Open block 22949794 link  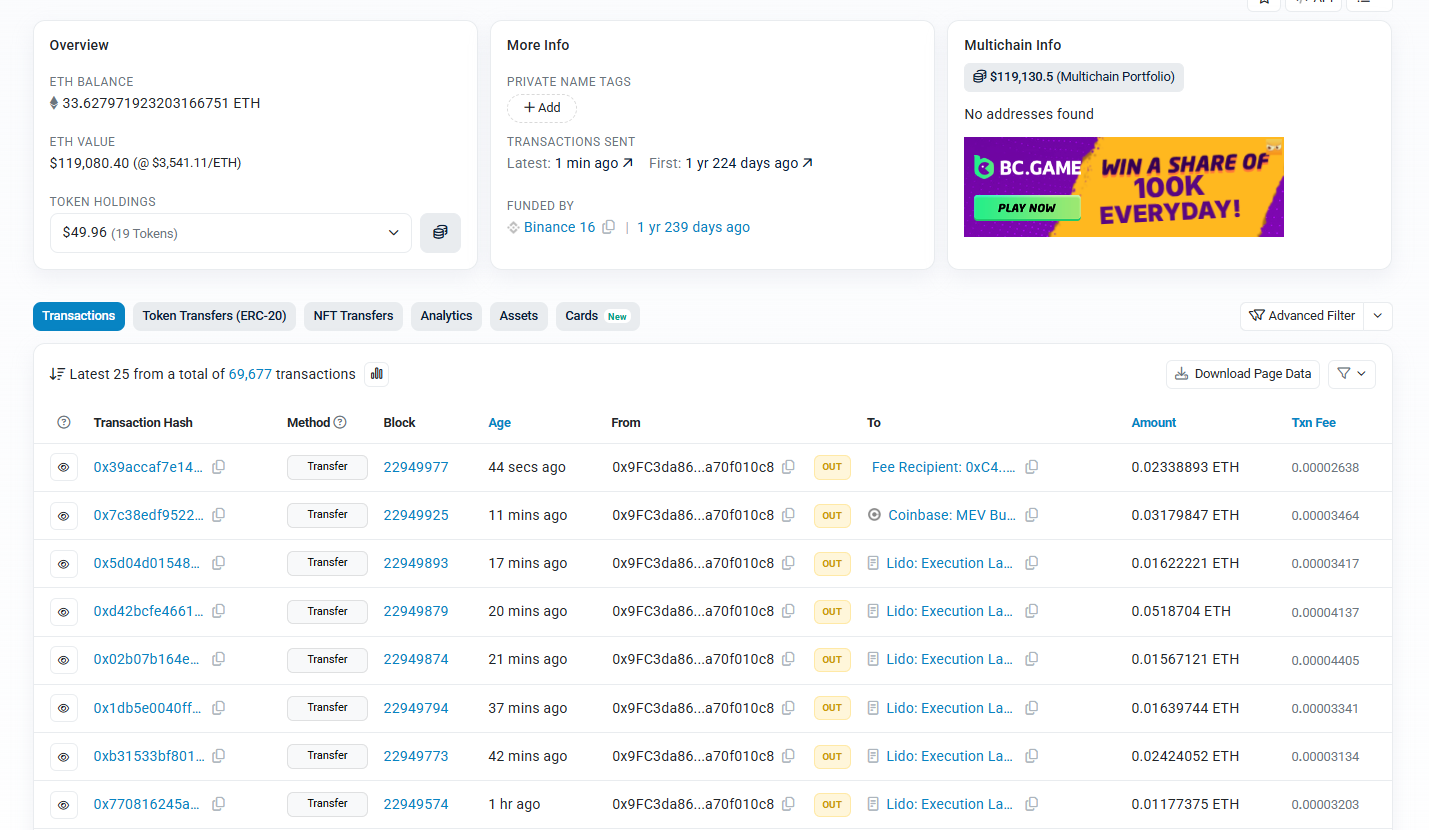tap(416, 708)
